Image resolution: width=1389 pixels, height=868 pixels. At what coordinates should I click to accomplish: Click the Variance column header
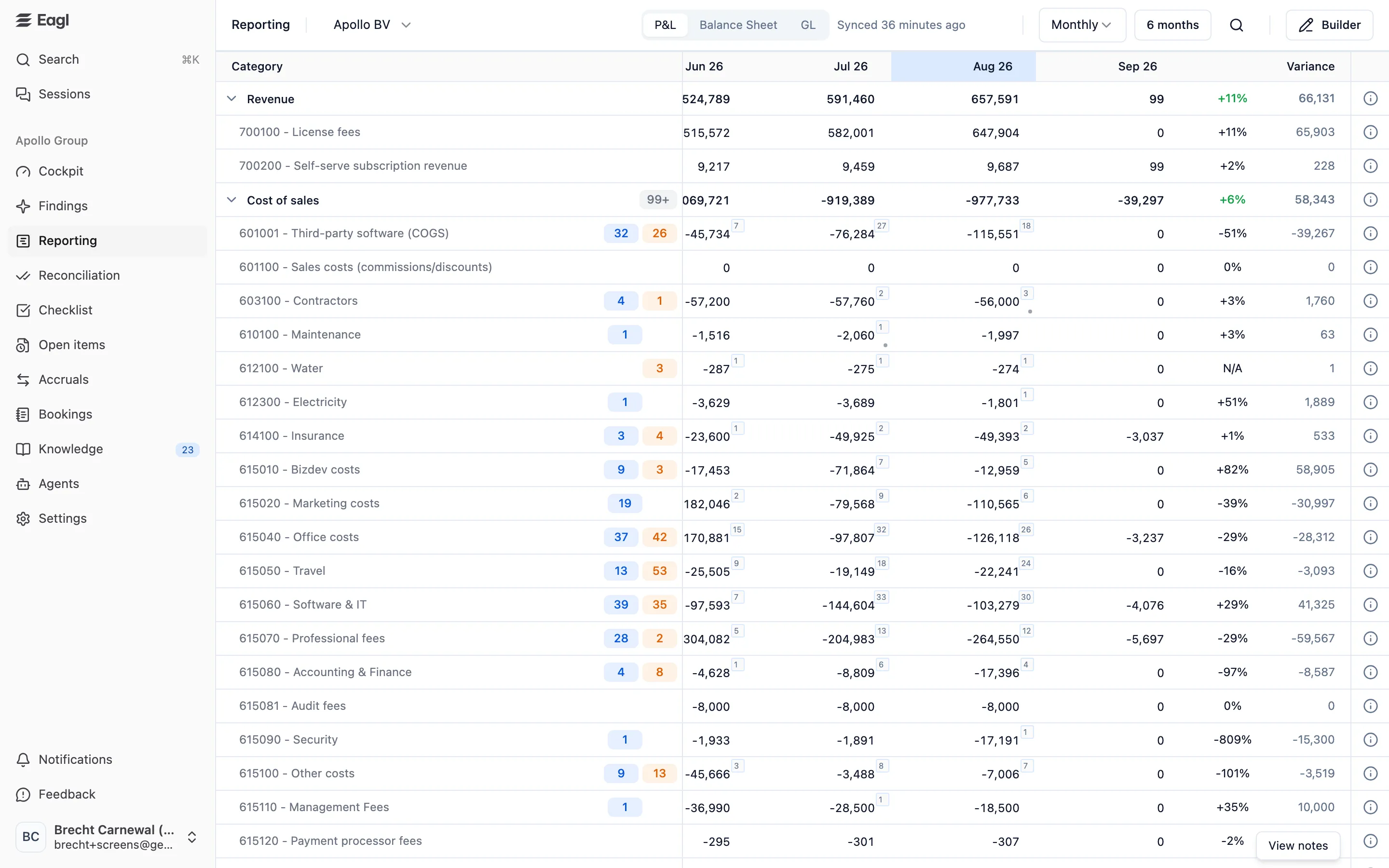tap(1310, 67)
